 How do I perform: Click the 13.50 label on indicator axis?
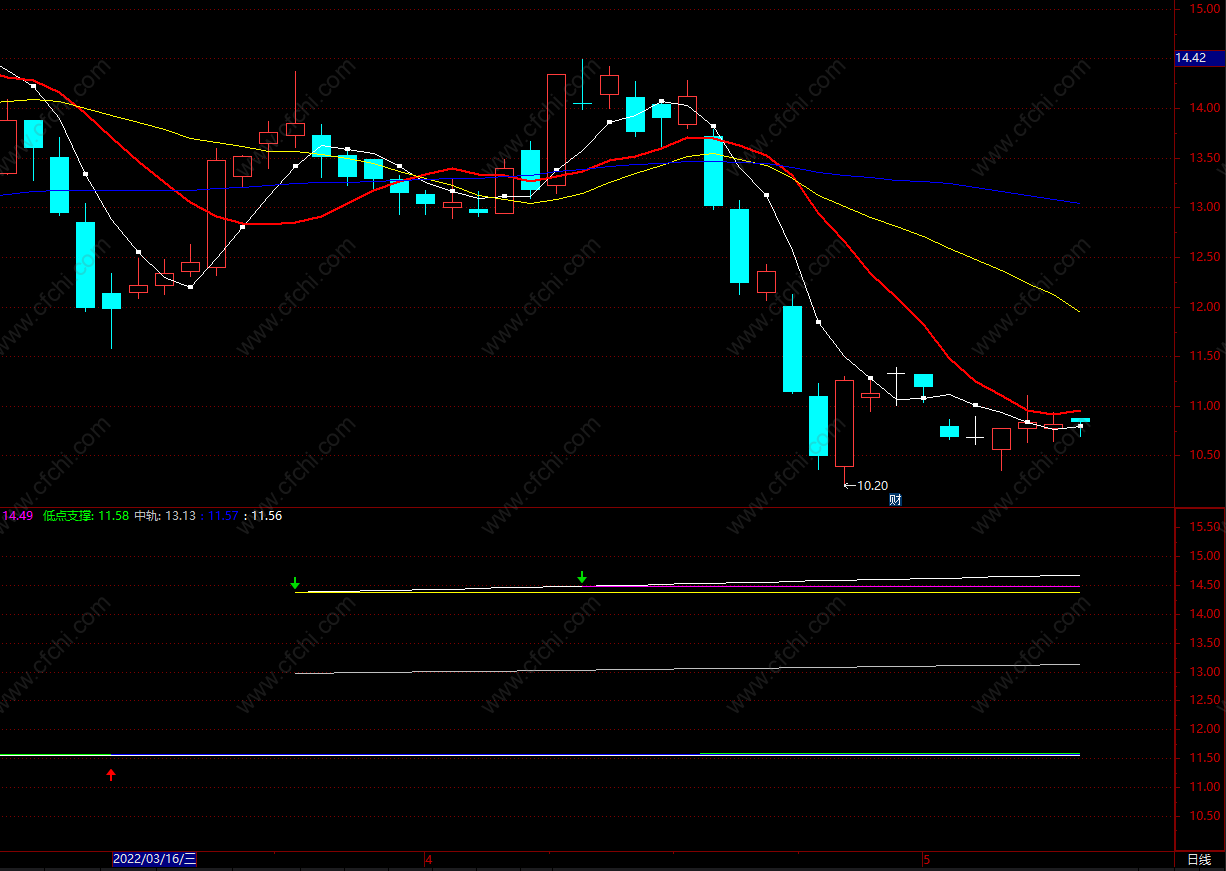click(1204, 643)
